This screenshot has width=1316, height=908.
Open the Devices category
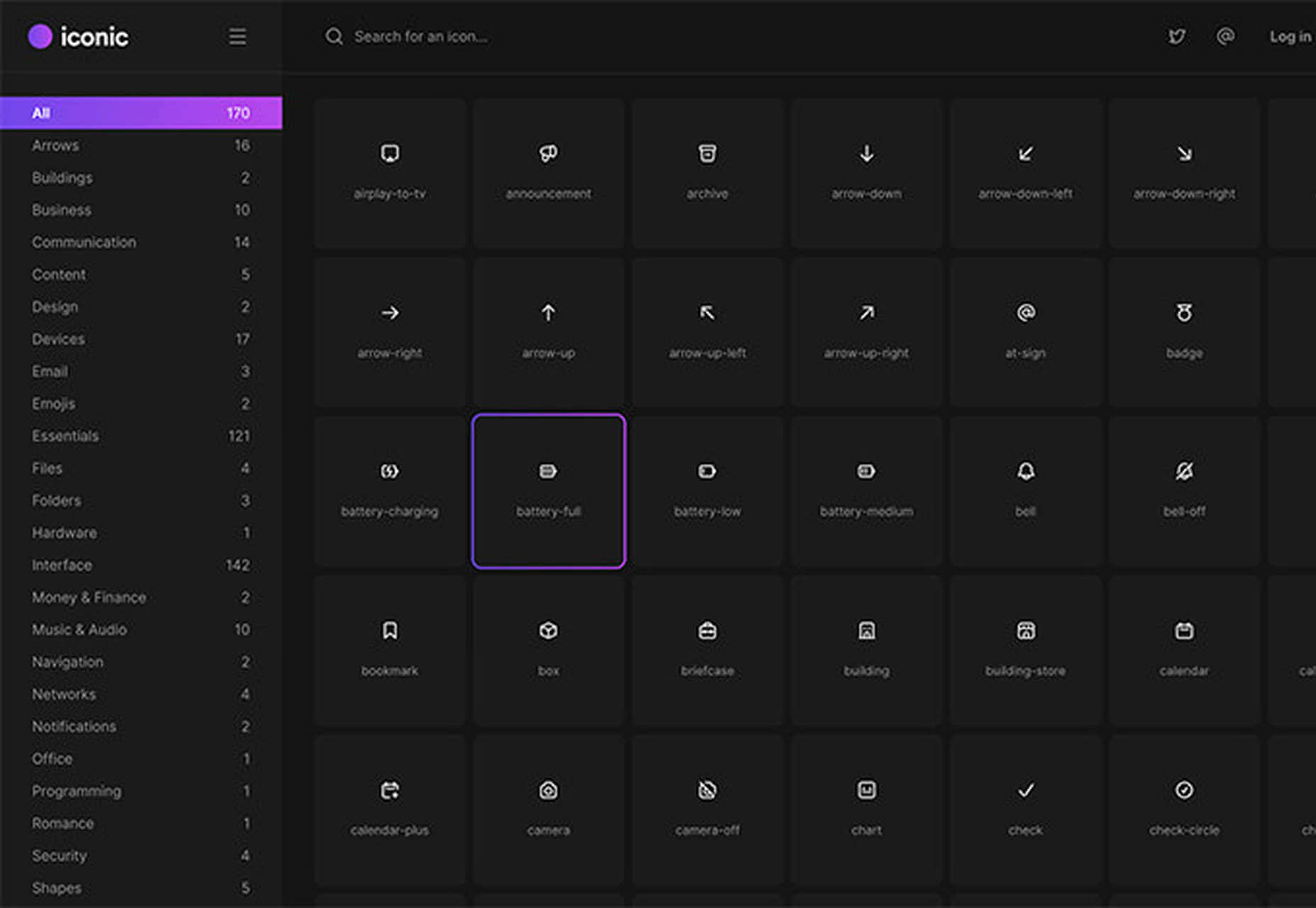coord(141,339)
